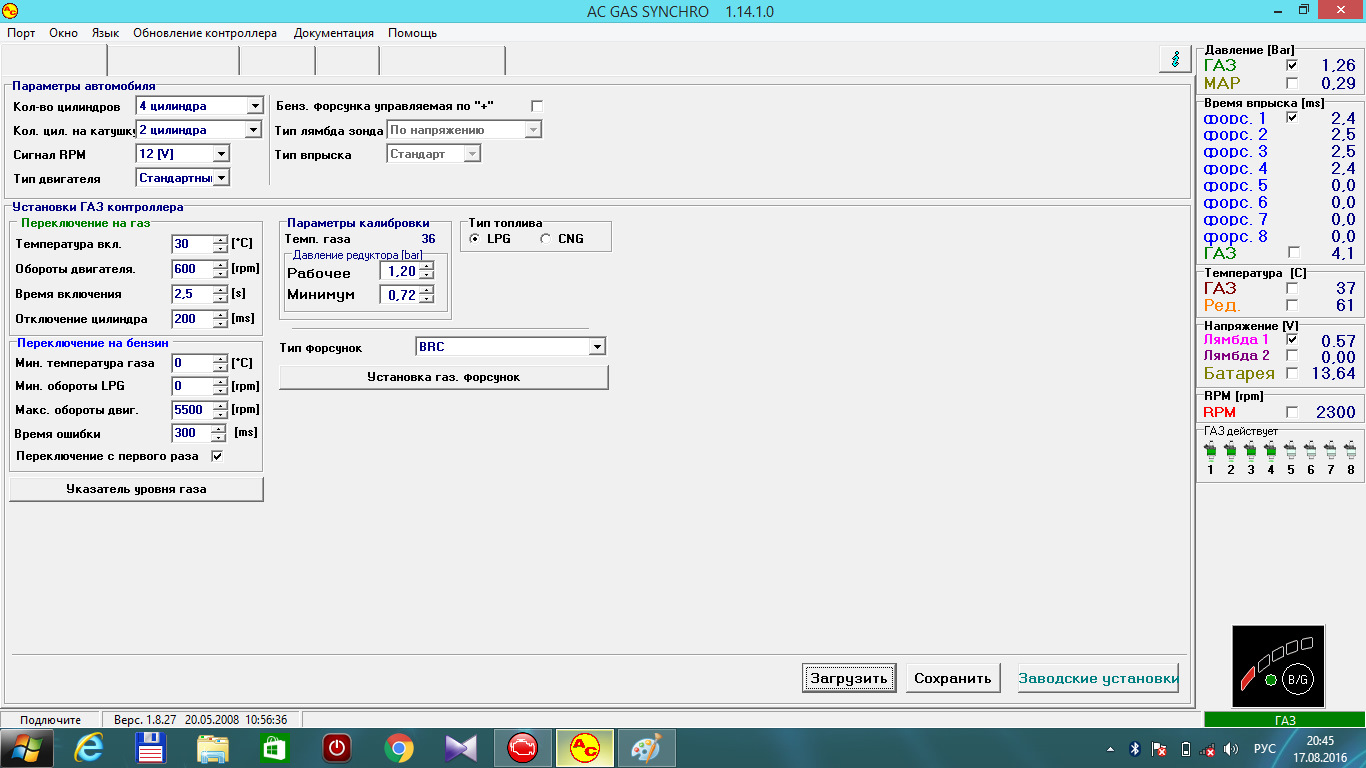Increase 'Рабочее' pressure with the up arrow
This screenshot has width=1366, height=768.
[427, 268]
